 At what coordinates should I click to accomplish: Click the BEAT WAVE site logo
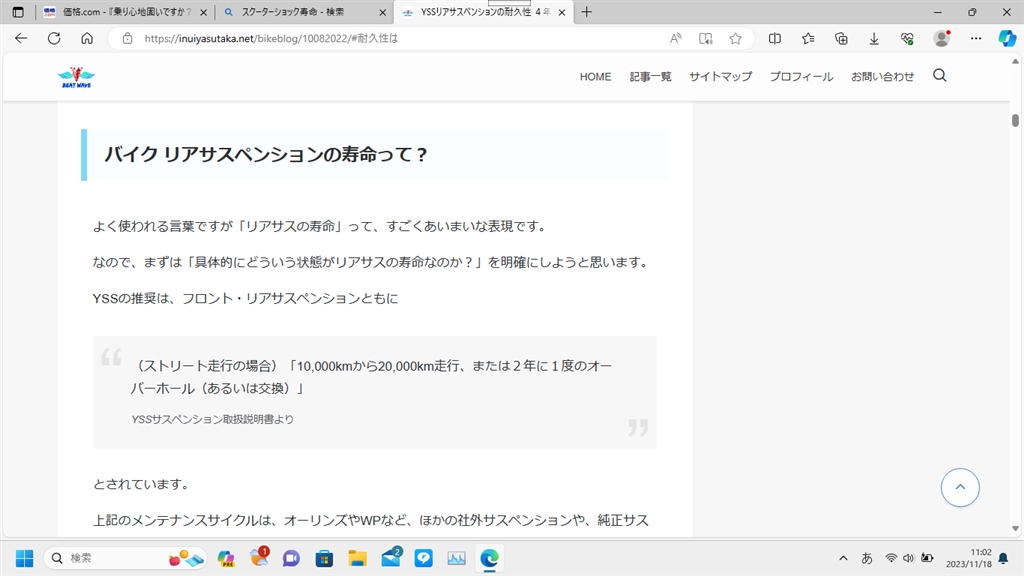pyautogui.click(x=76, y=77)
